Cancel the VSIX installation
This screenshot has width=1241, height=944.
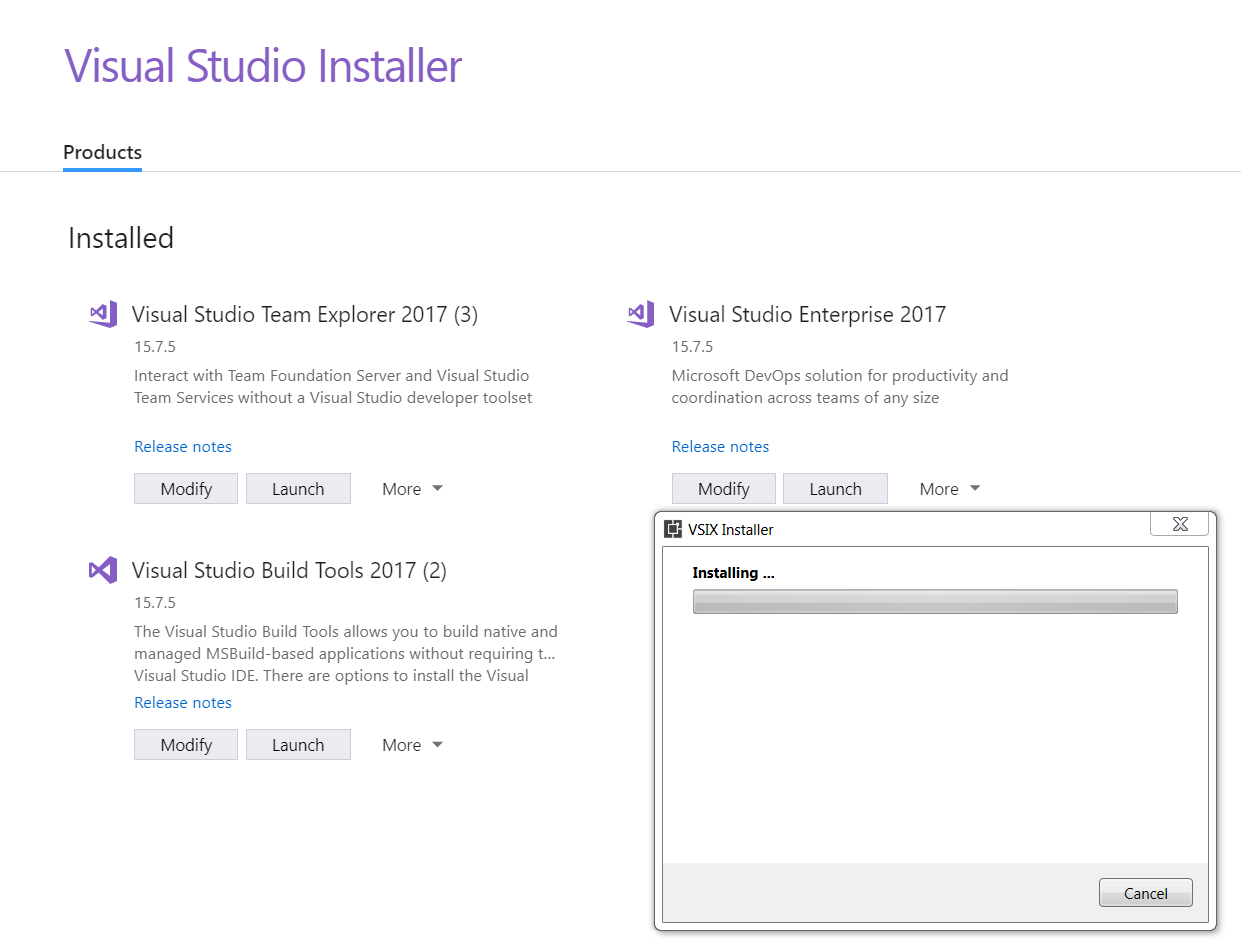point(1146,893)
